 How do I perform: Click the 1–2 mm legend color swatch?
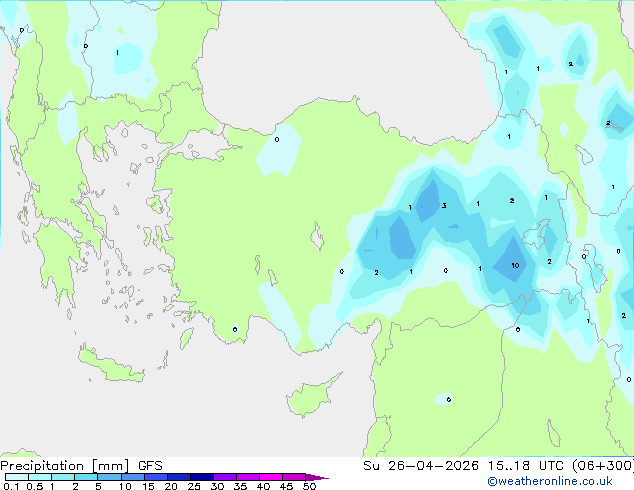click(x=63, y=477)
